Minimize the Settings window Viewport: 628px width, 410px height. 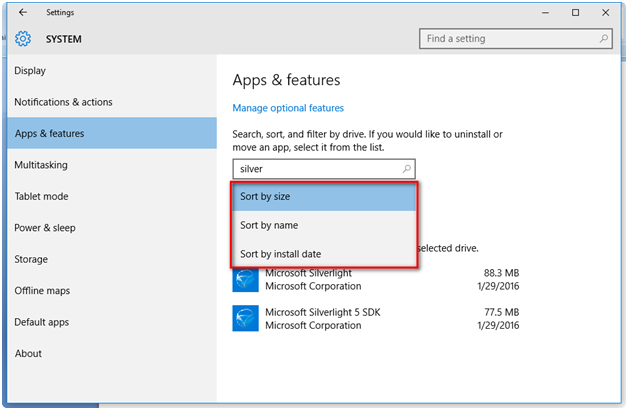pos(546,12)
